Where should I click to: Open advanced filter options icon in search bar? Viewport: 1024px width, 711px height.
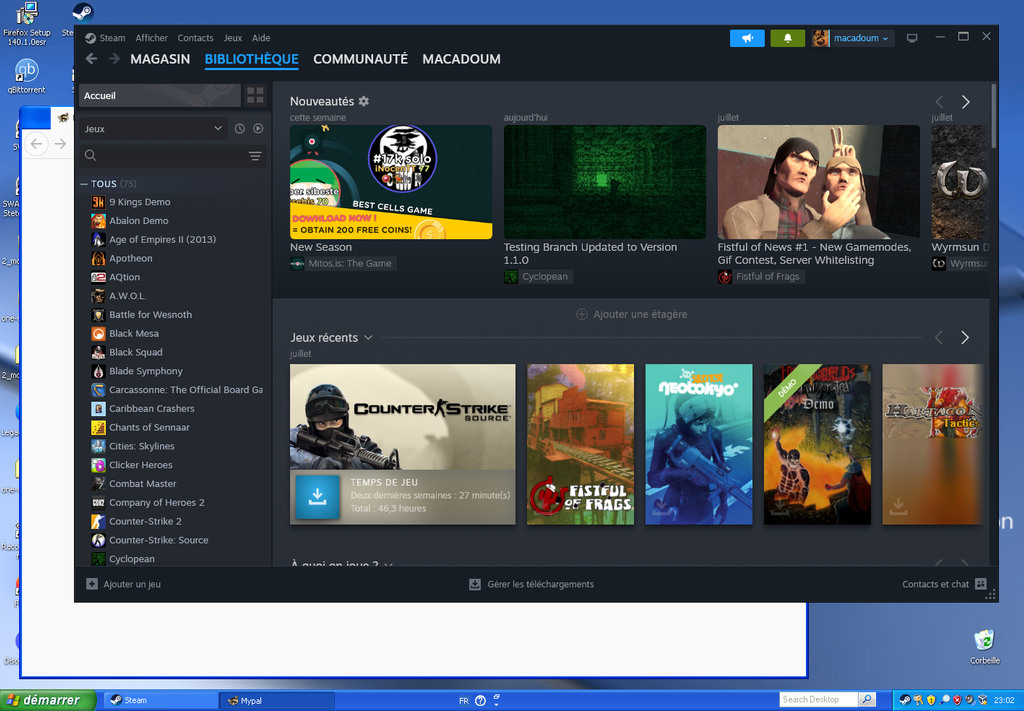(x=255, y=155)
